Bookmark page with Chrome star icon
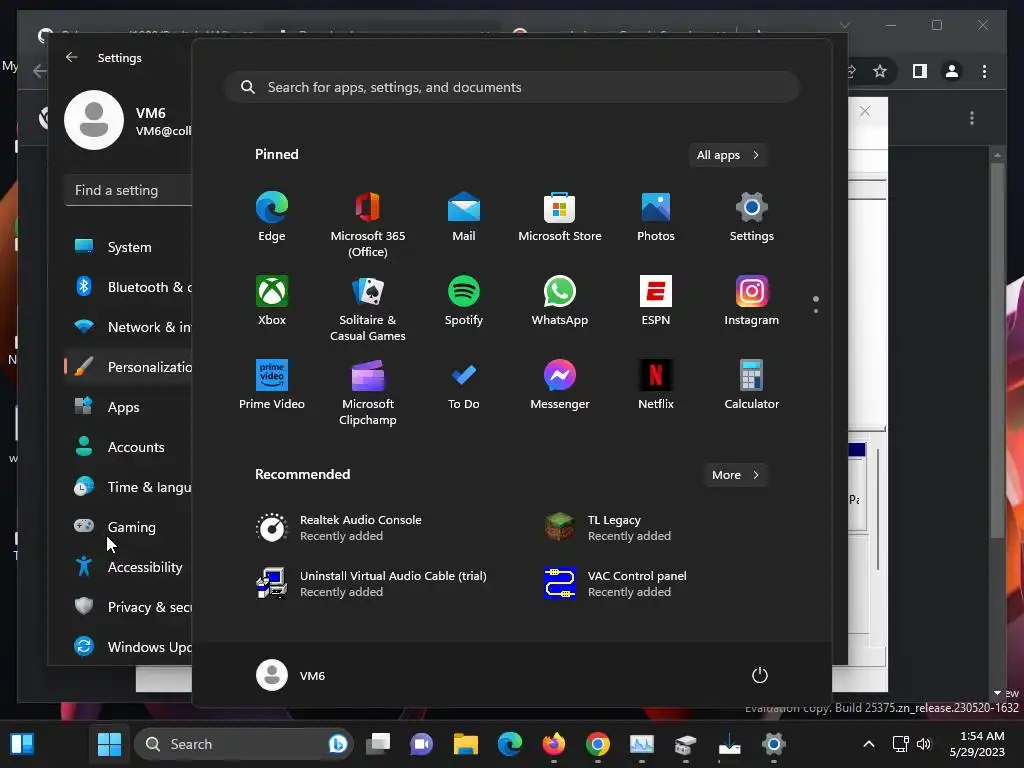Image resolution: width=1024 pixels, height=768 pixels. pyautogui.click(x=880, y=71)
